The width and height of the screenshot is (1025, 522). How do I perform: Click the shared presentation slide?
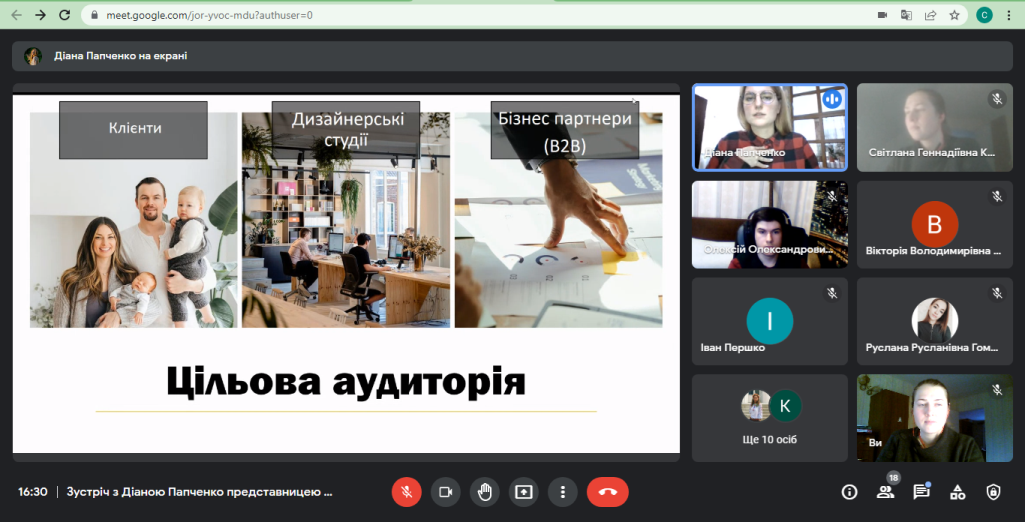pyautogui.click(x=346, y=274)
